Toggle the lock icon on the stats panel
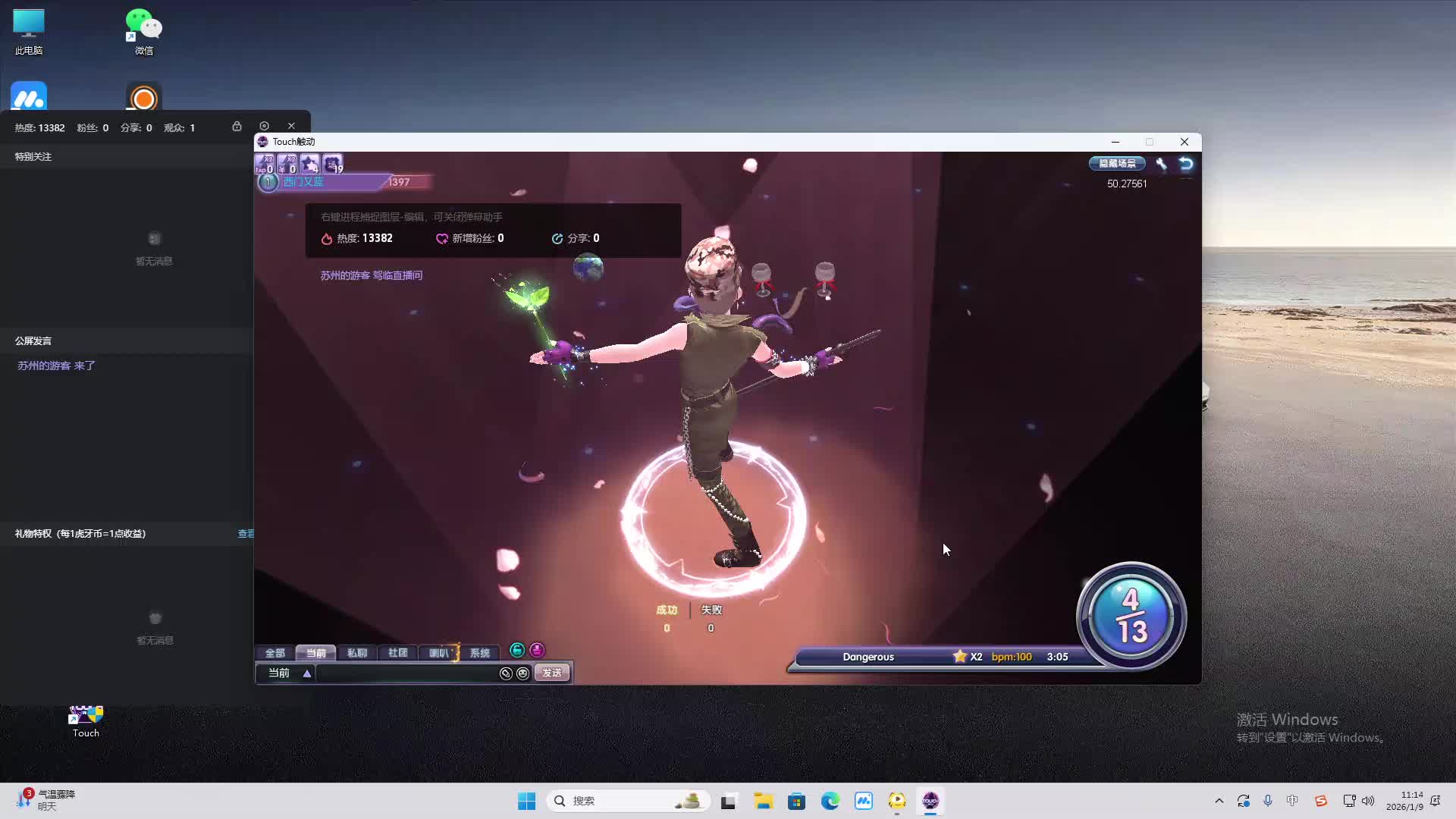The width and height of the screenshot is (1456, 819). 237,126
